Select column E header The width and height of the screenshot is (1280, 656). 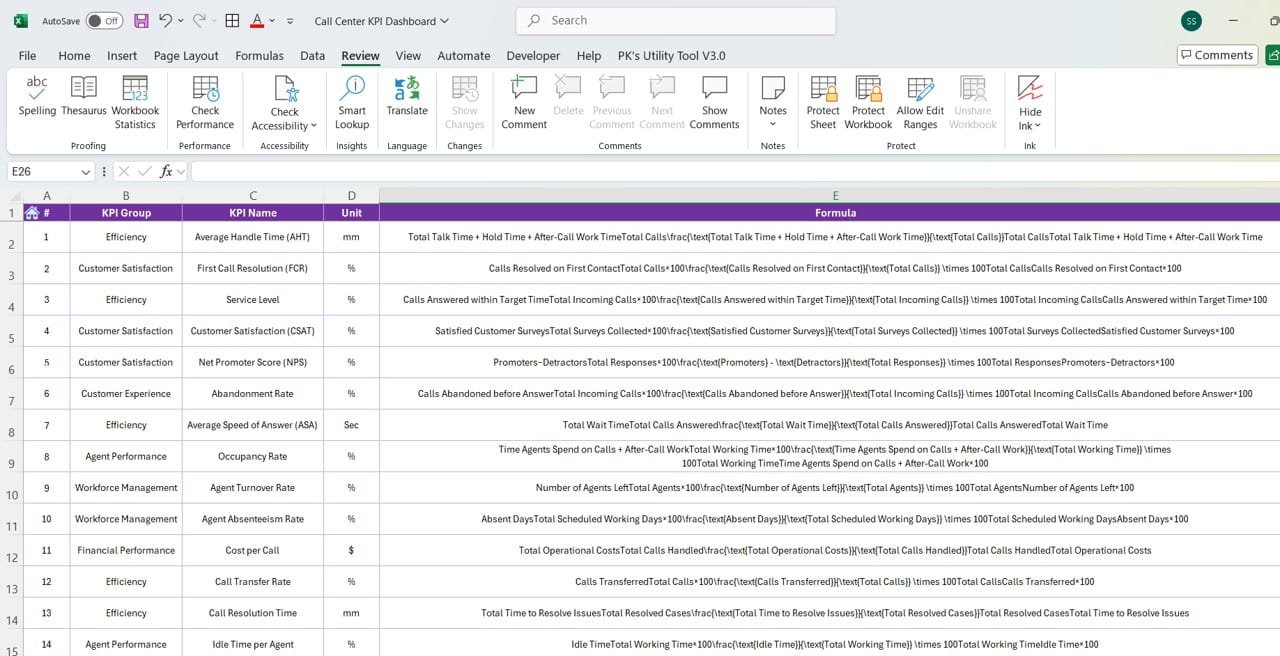(x=830, y=196)
